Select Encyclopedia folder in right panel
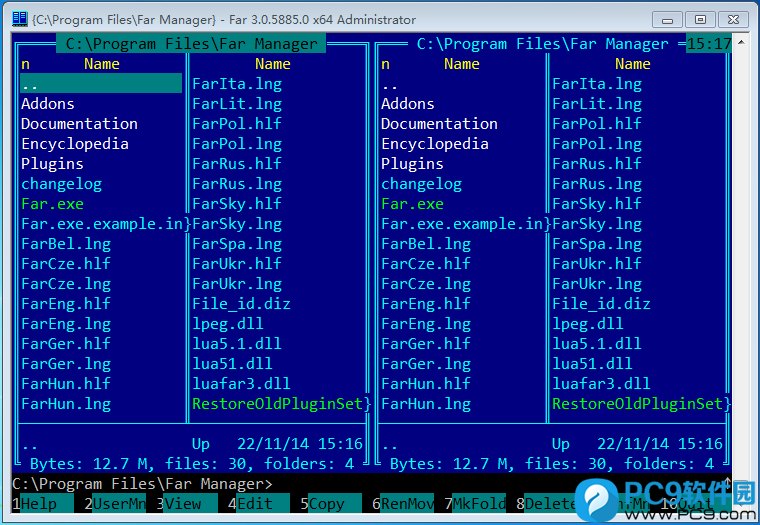Viewport: 760px width, 525px height. [435, 143]
